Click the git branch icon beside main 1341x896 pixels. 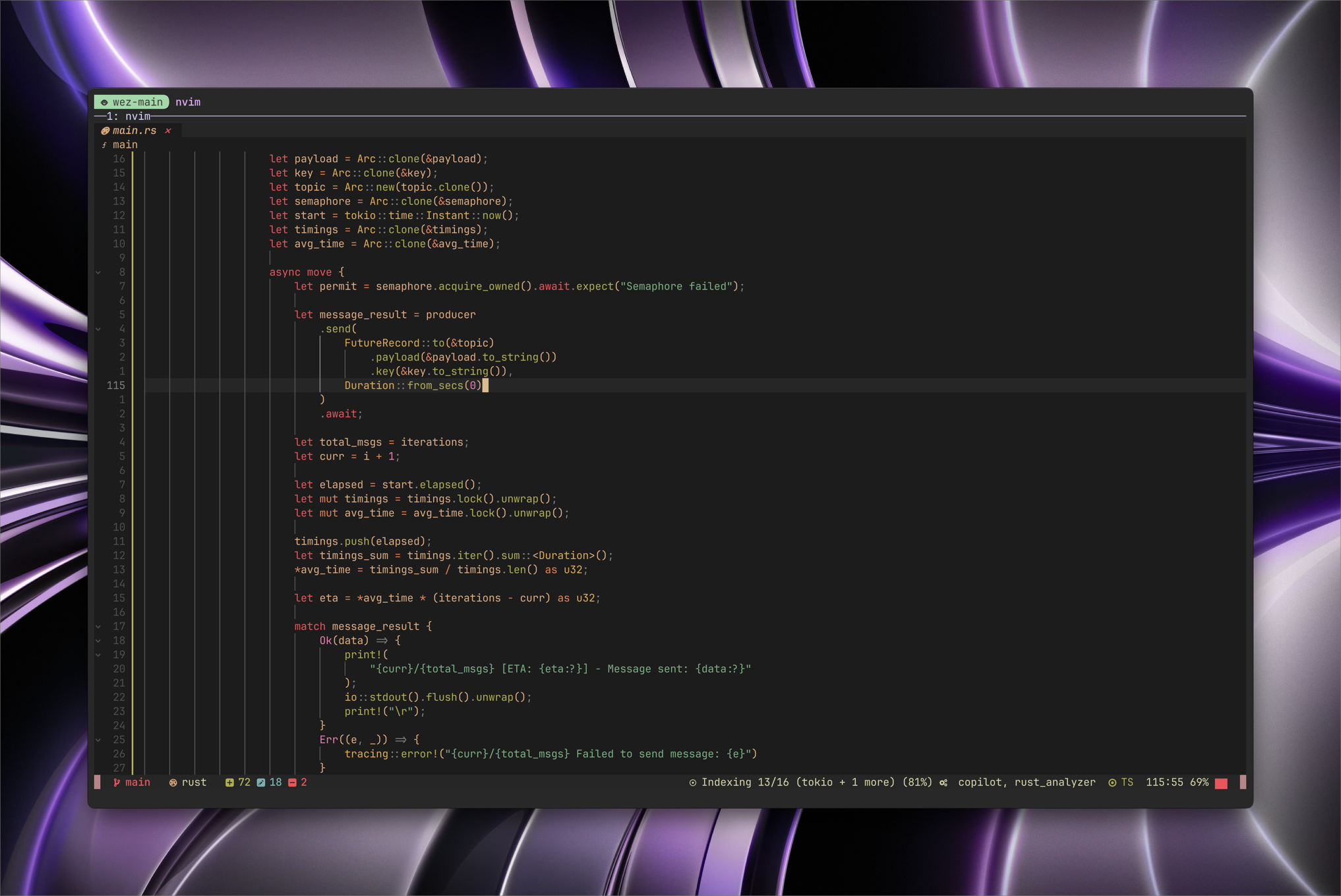point(117,783)
